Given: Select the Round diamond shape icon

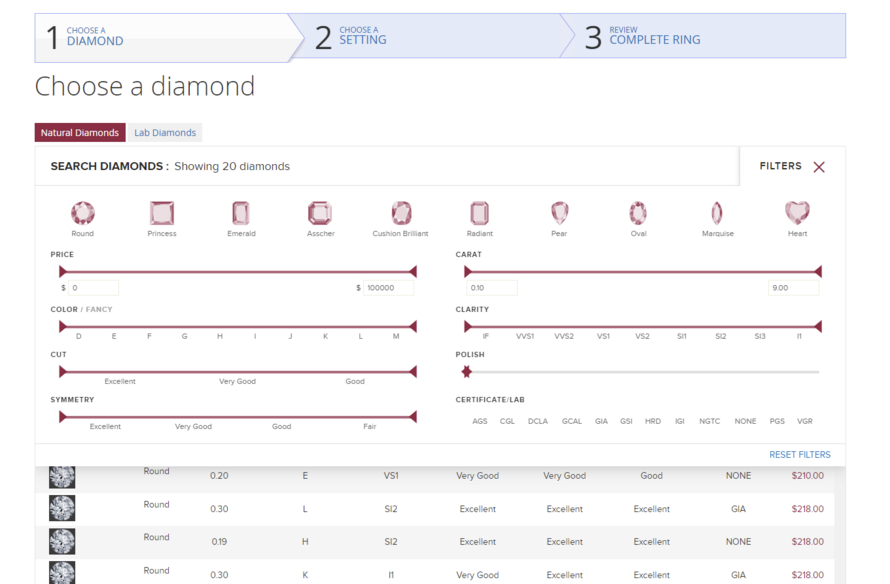Looking at the screenshot, I should pos(83,213).
